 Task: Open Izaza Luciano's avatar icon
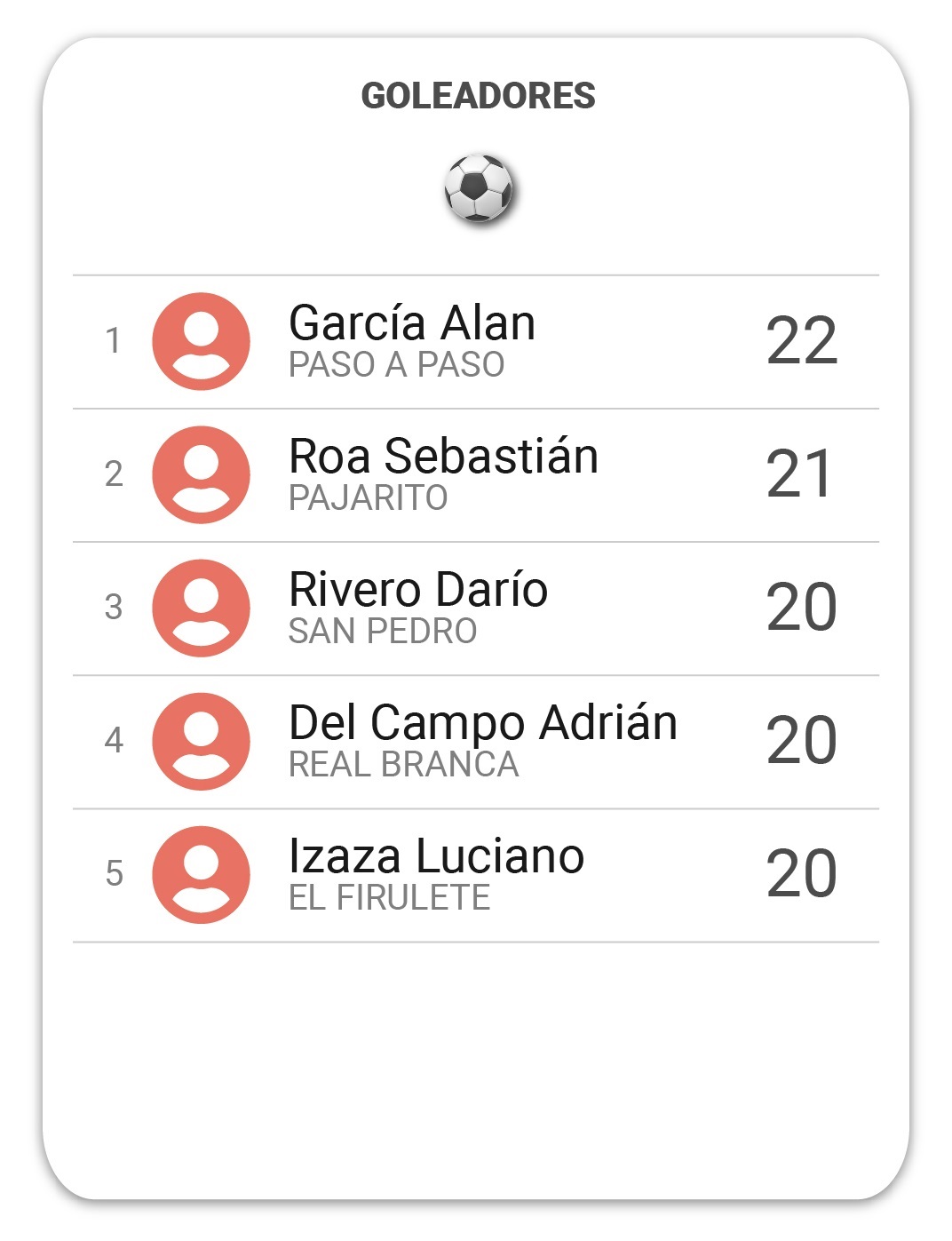pyautogui.click(x=201, y=874)
